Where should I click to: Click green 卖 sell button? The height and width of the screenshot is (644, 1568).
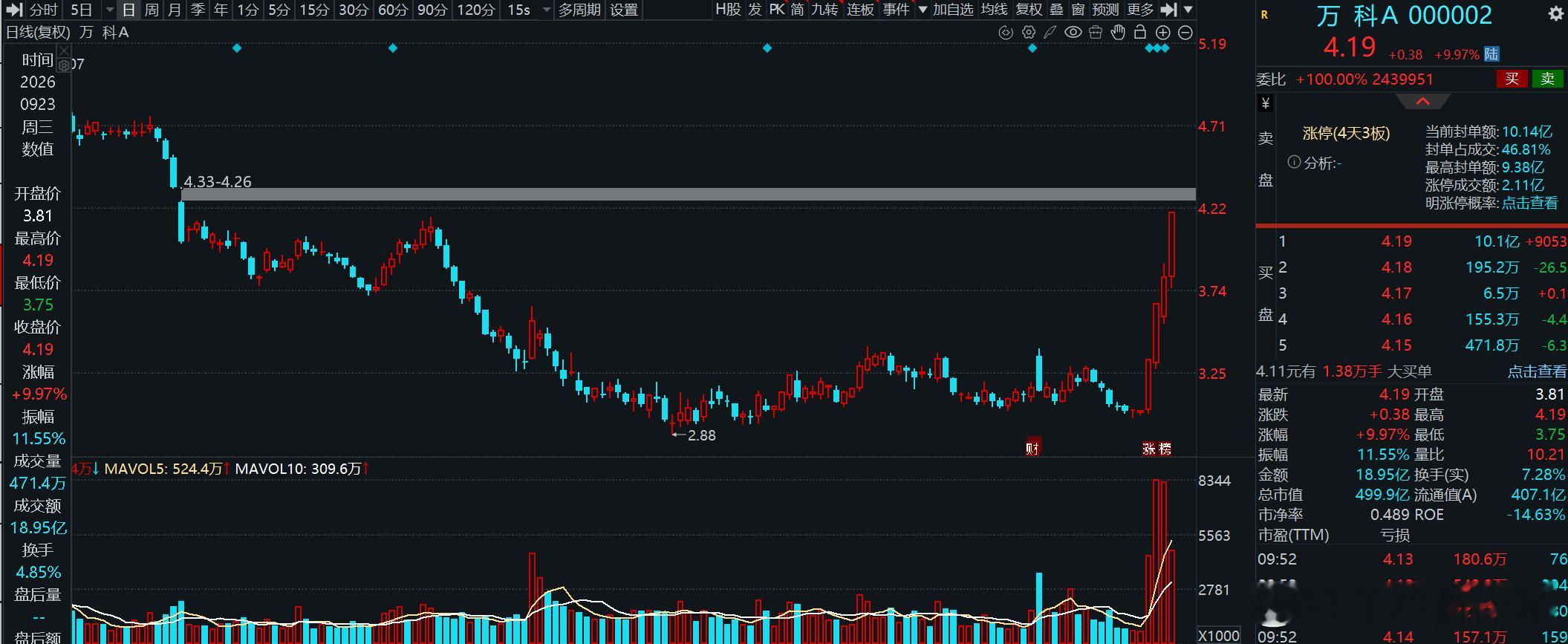point(1547,79)
